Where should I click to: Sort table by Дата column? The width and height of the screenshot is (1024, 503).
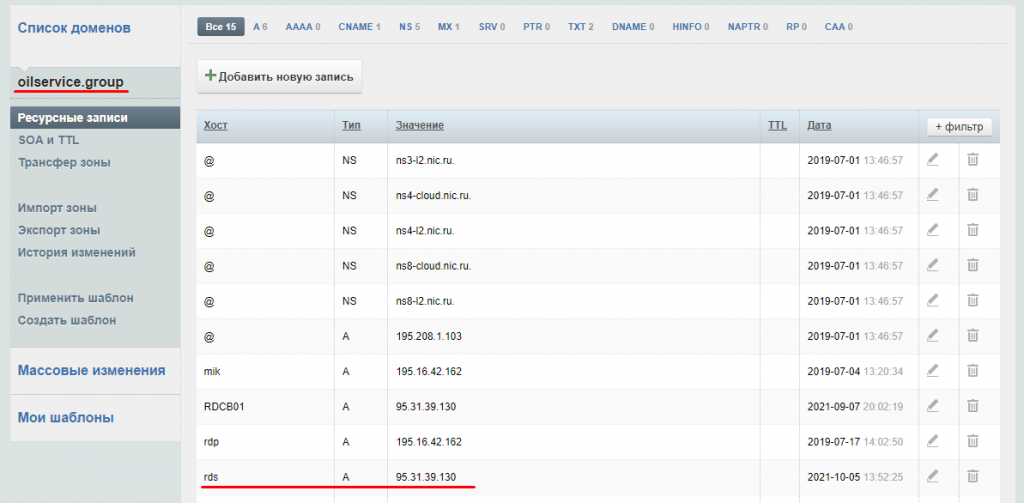[x=819, y=125]
